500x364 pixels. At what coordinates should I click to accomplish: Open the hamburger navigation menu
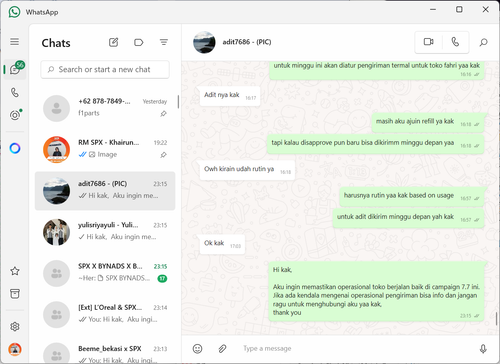coord(14,42)
